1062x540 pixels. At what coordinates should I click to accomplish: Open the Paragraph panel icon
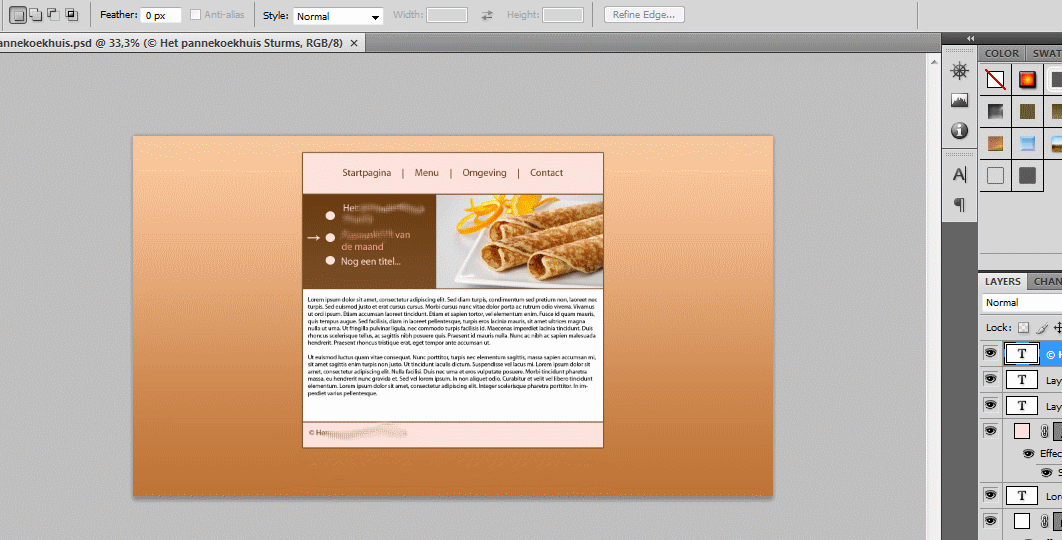pyautogui.click(x=960, y=205)
